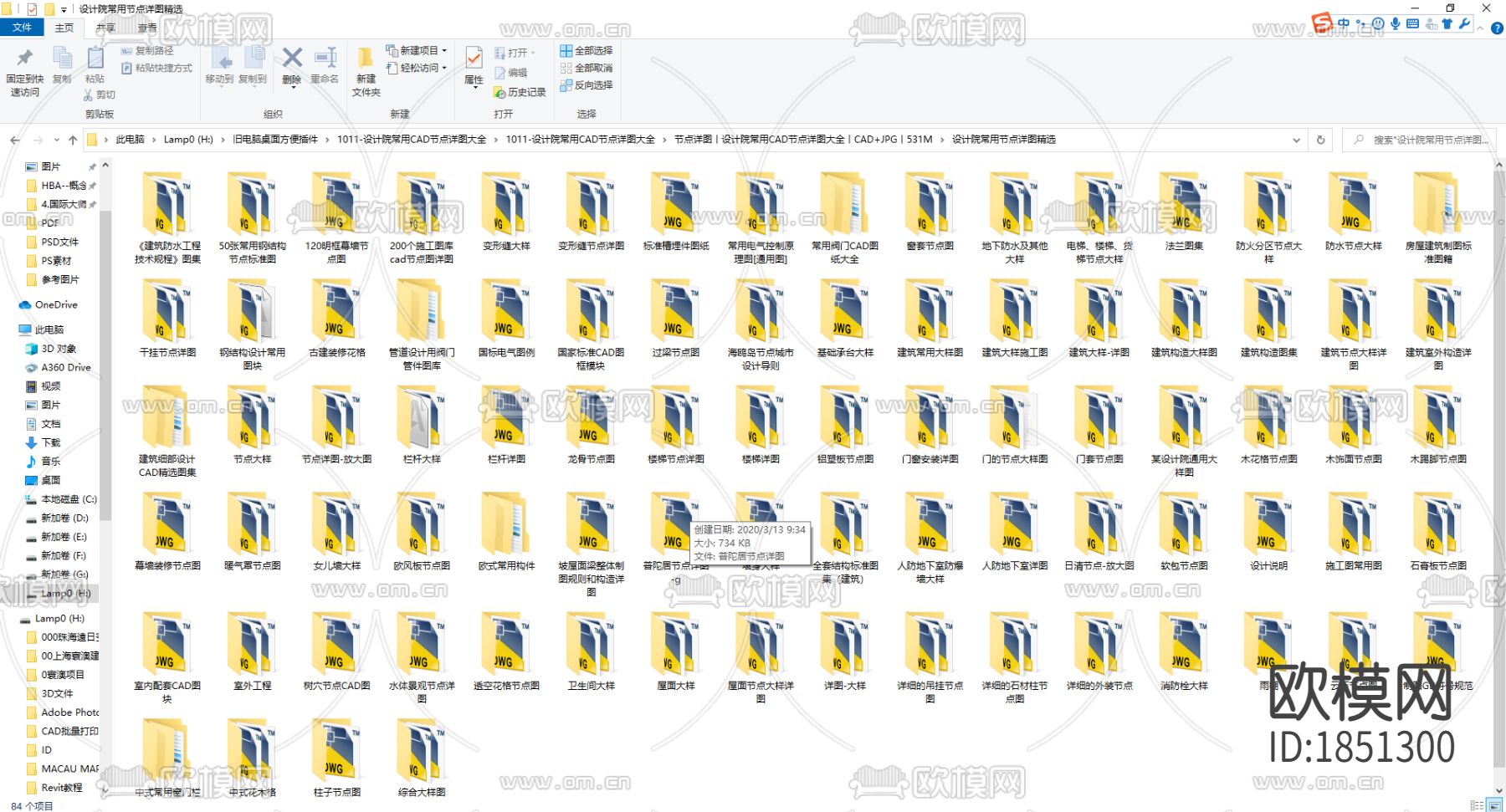The width and height of the screenshot is (1506, 812).
Task: Select the 干挂节点详图 folder
Action: (x=167, y=319)
